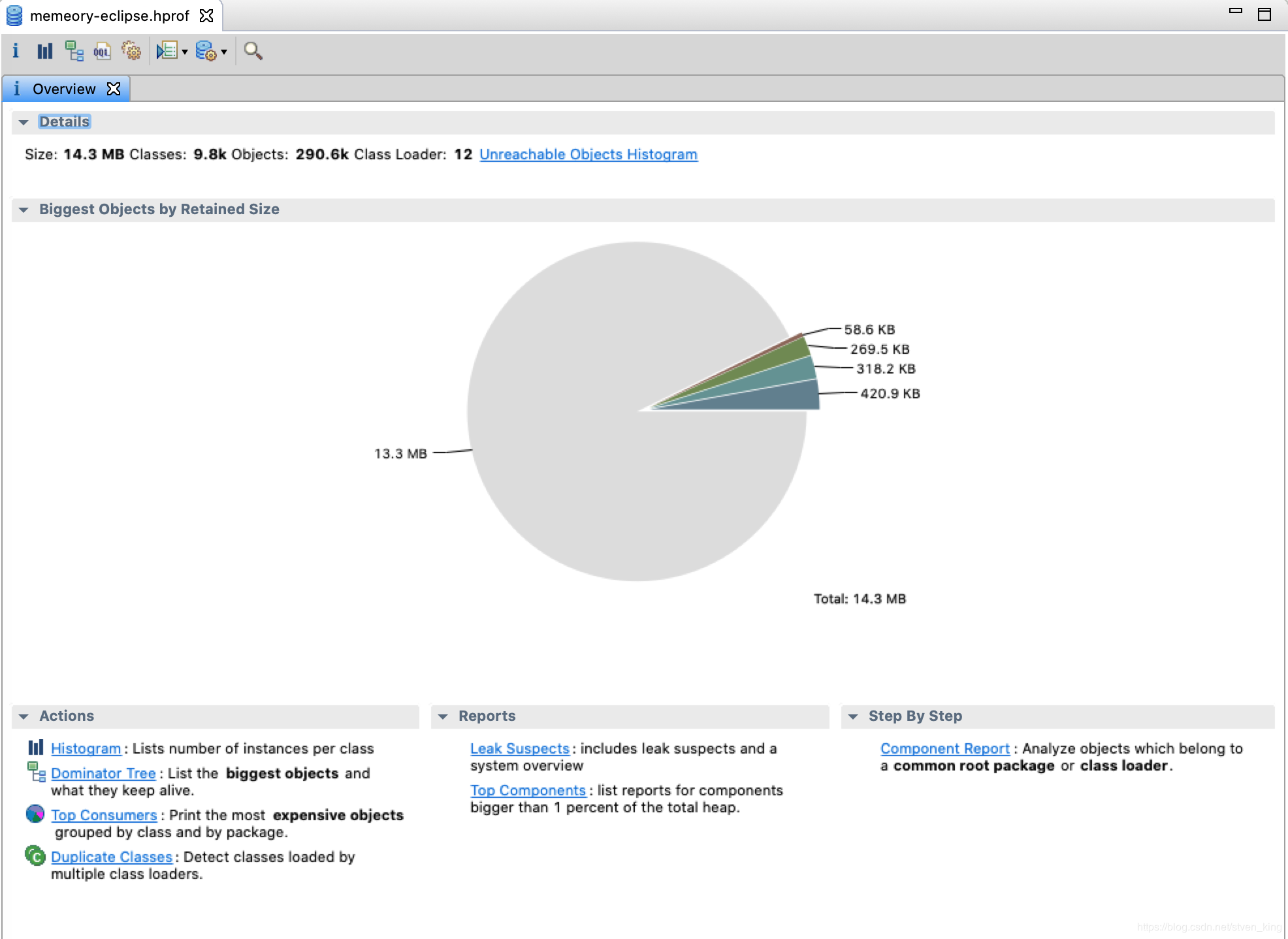Click the query browser database icon
The height and width of the screenshot is (939, 1288).
(206, 51)
